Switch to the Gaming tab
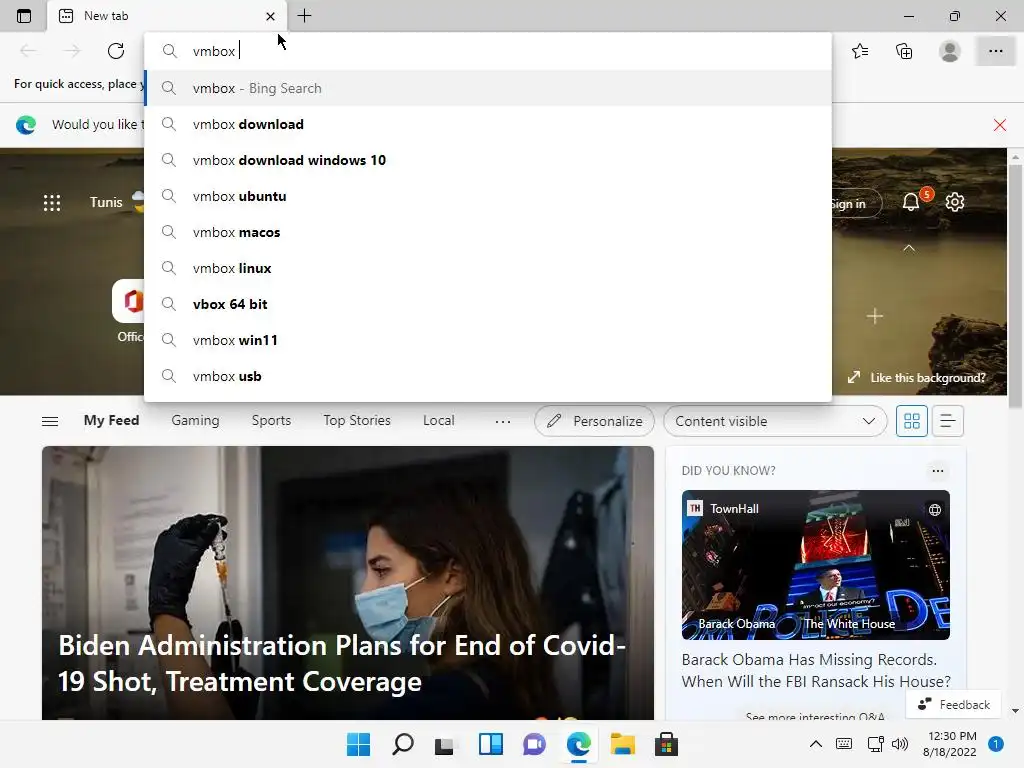 tap(195, 420)
